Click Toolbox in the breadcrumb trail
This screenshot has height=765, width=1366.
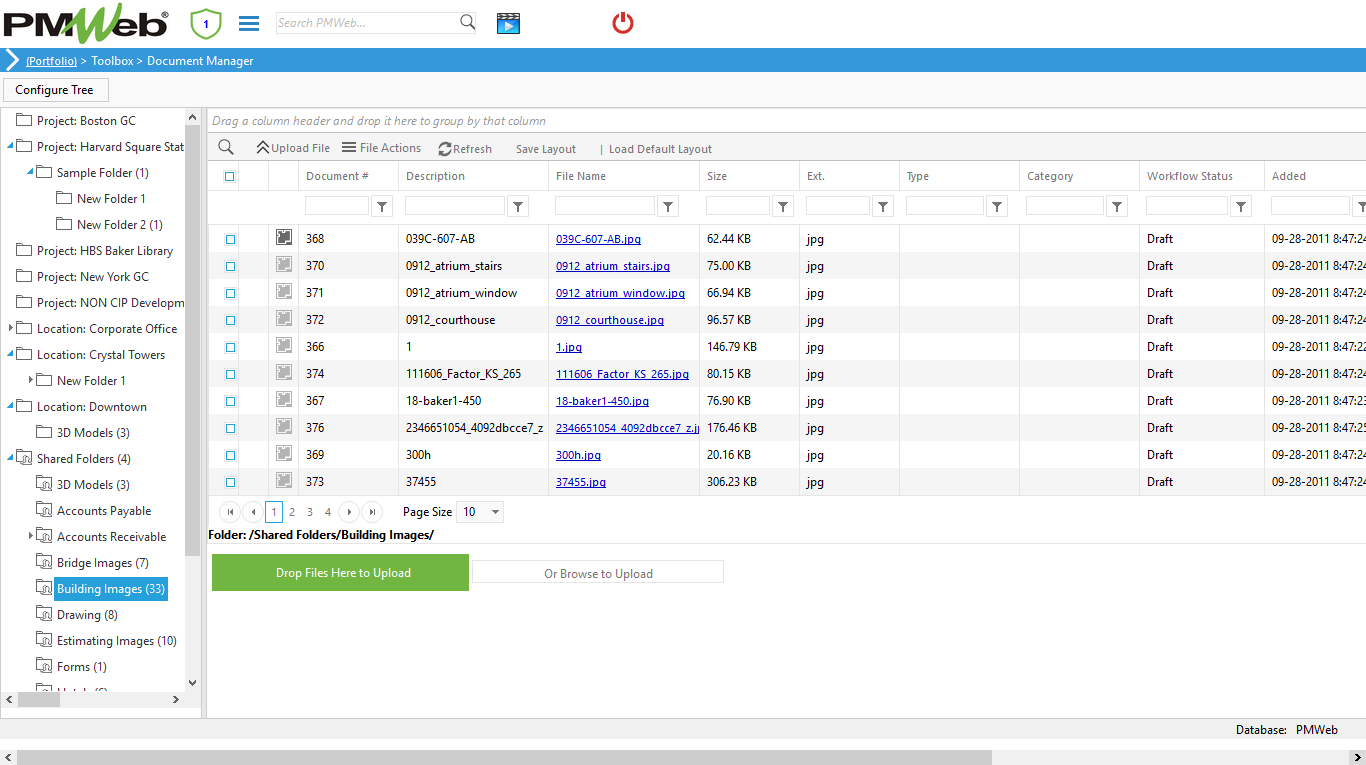pyautogui.click(x=112, y=61)
